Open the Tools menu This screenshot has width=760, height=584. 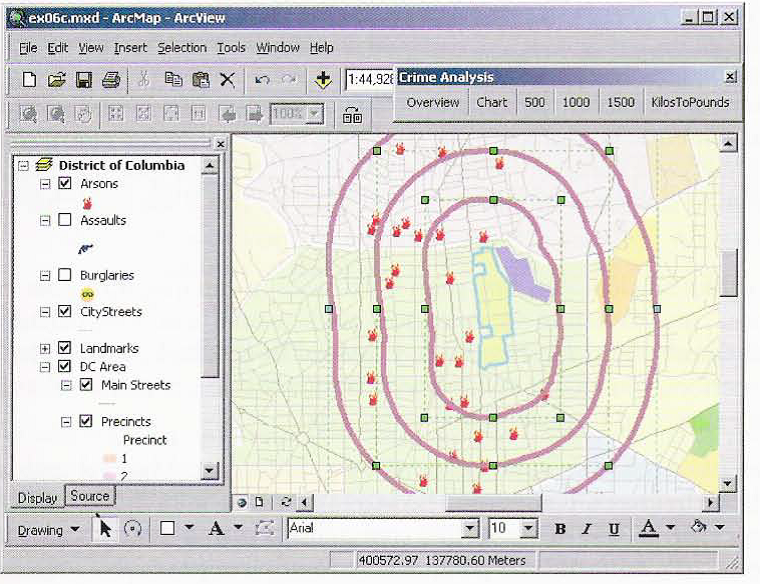pos(231,47)
